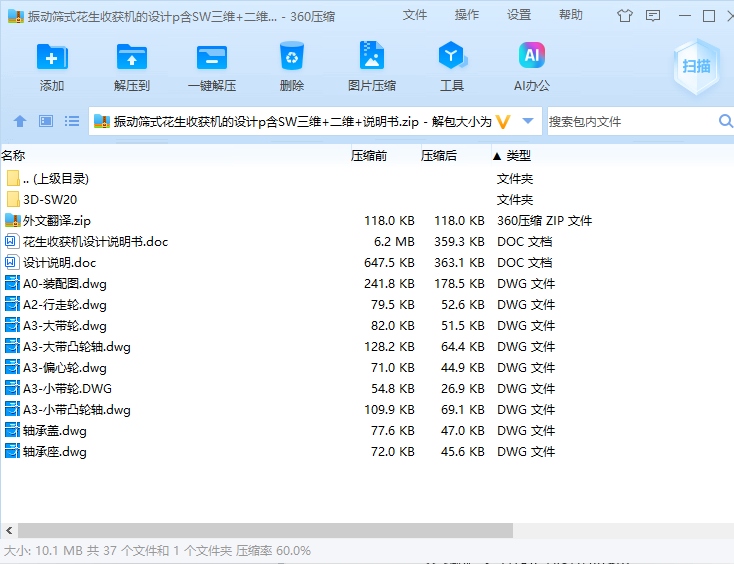Image resolution: width=734 pixels, height=564 pixels.
Task: Click the scrollbar left arrow
Action: [9, 530]
